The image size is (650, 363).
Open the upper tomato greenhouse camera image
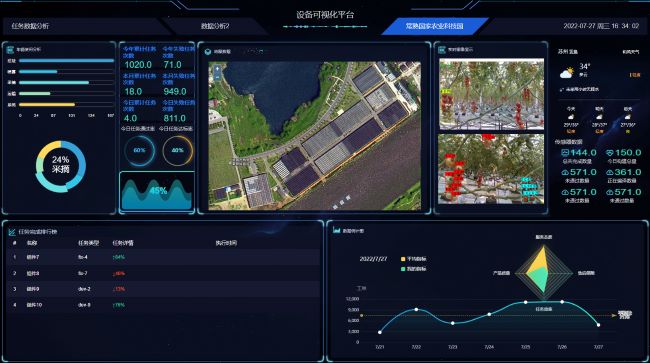pos(491,94)
